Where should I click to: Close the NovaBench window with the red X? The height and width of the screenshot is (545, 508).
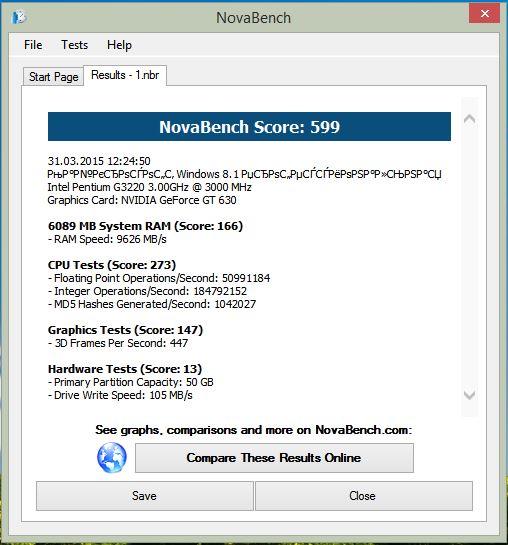tap(484, 13)
